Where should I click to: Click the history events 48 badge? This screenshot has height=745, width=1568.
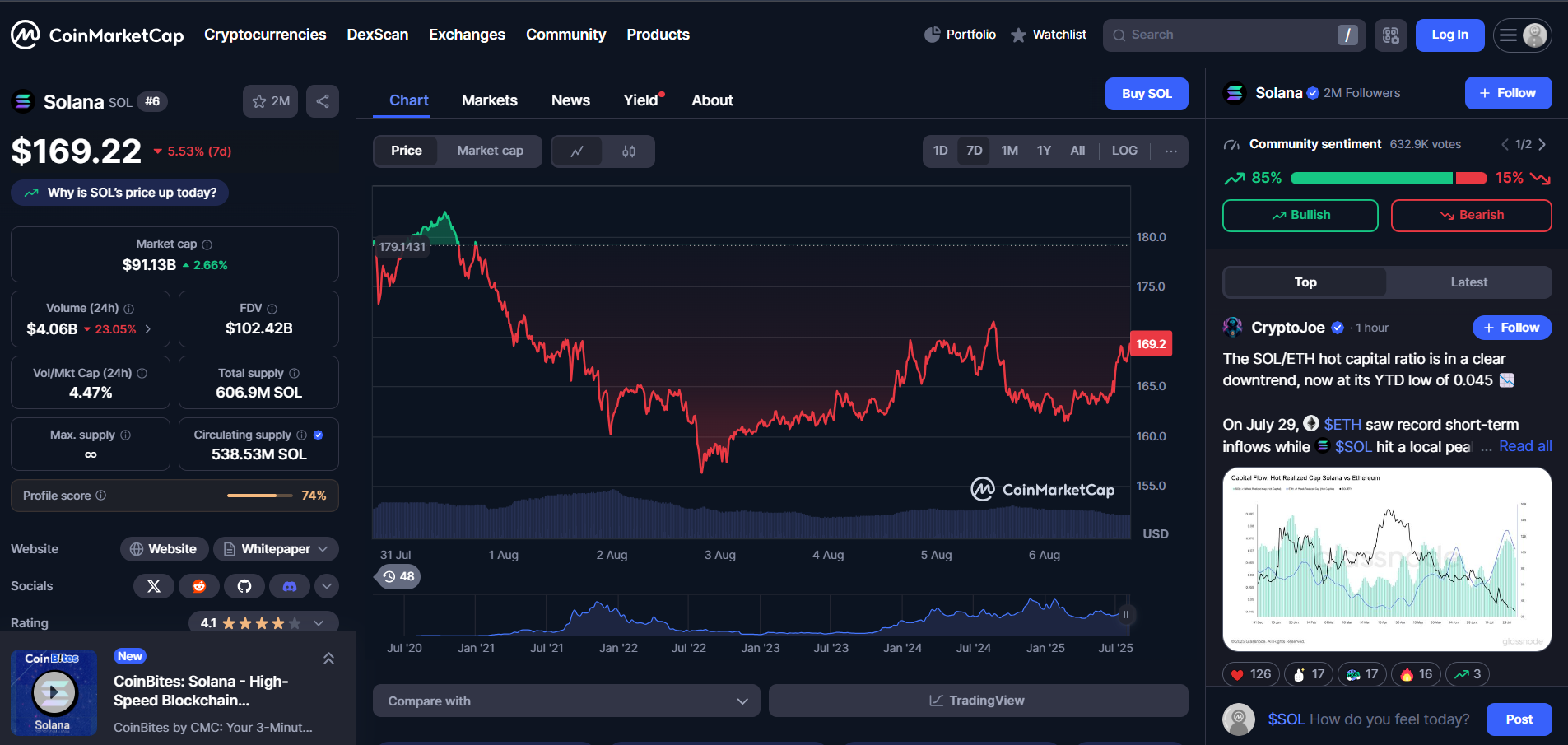398,576
